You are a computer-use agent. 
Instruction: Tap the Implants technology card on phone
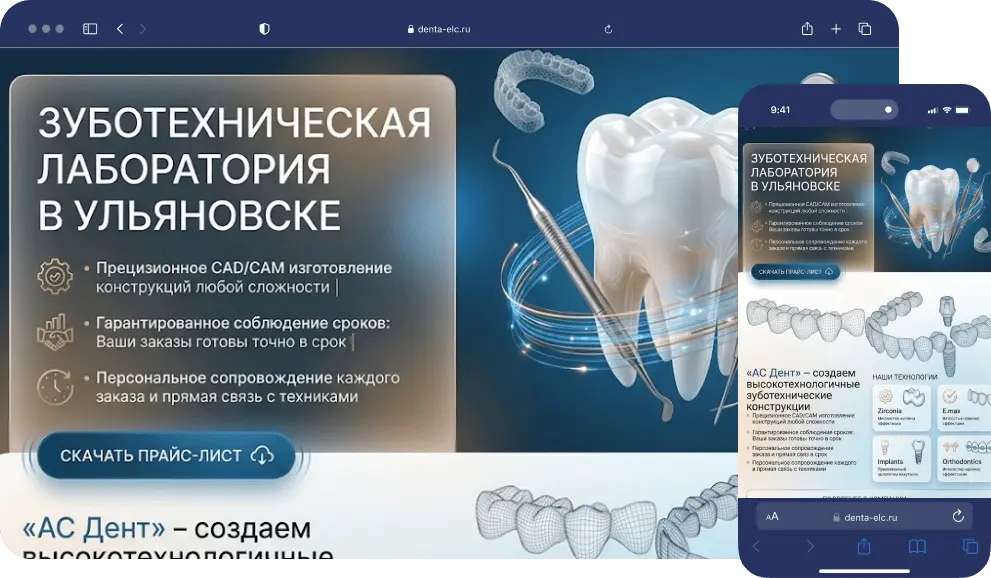coord(901,459)
